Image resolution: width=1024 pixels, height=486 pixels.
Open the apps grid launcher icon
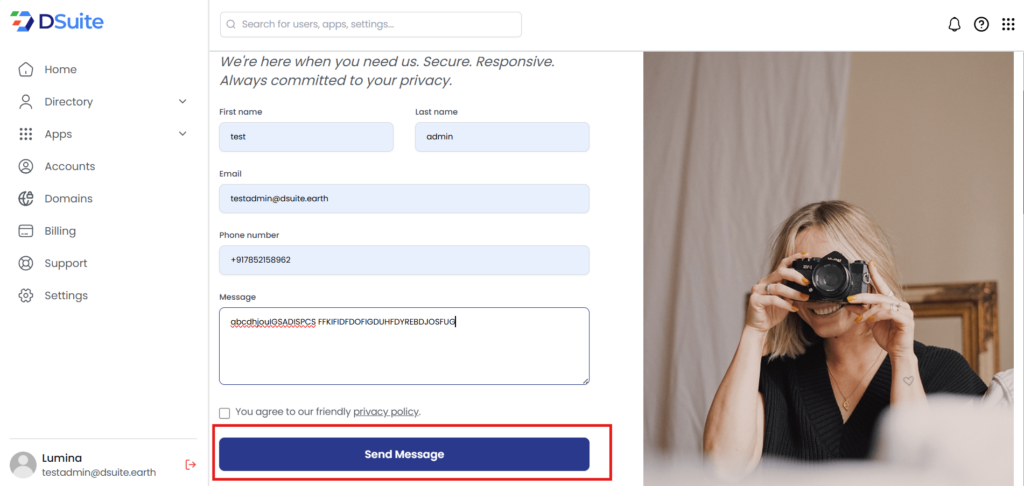click(x=1008, y=24)
